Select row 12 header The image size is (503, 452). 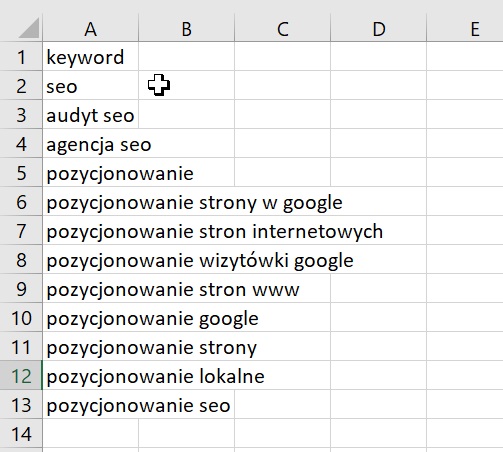21,375
